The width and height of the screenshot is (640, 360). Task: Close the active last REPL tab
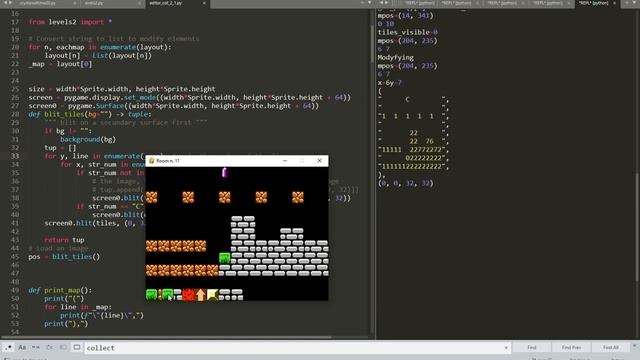tap(615, 3)
